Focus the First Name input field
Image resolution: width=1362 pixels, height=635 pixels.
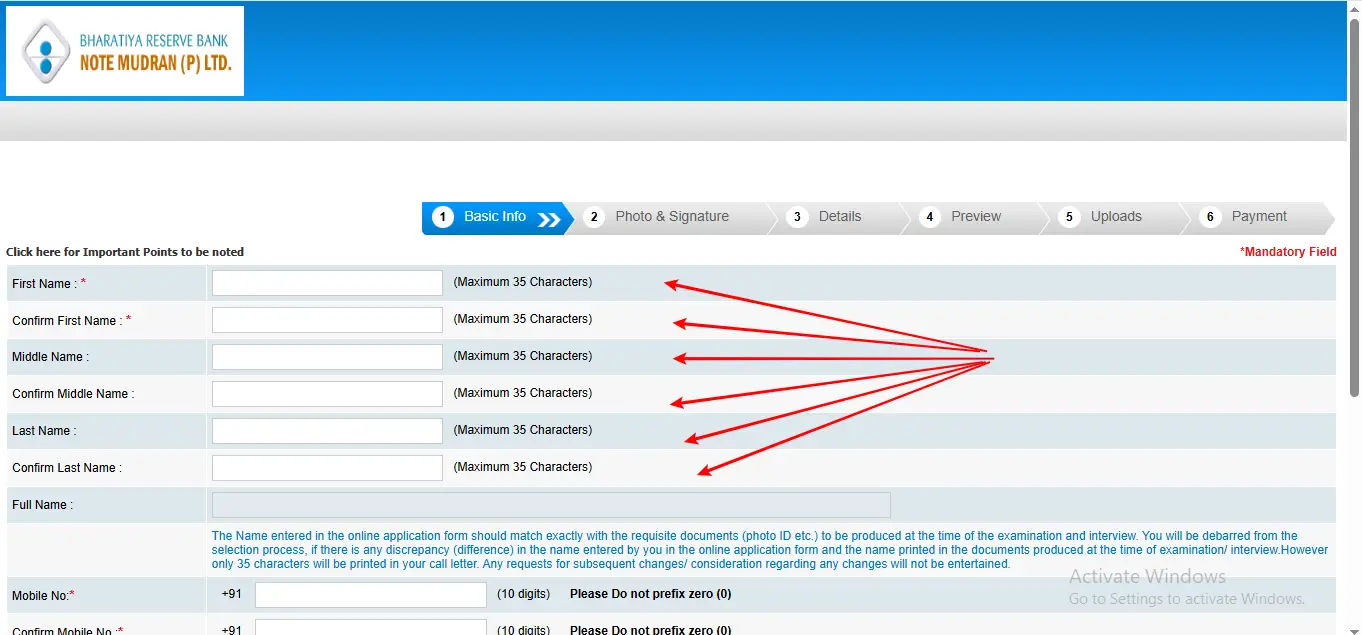(327, 283)
